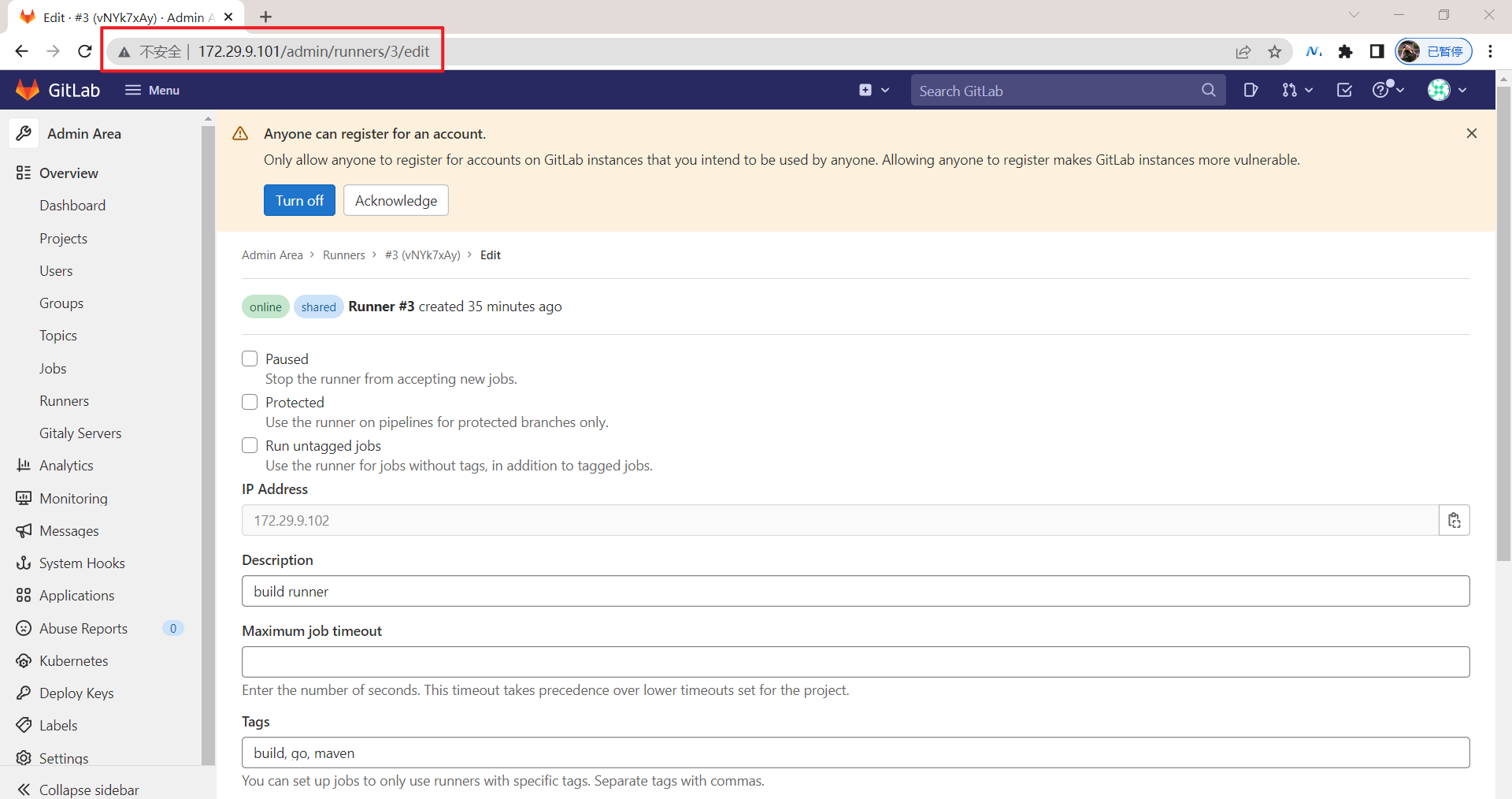The width and height of the screenshot is (1512, 799).
Task: Open Chrome three-dot menu
Action: pos(1490,51)
